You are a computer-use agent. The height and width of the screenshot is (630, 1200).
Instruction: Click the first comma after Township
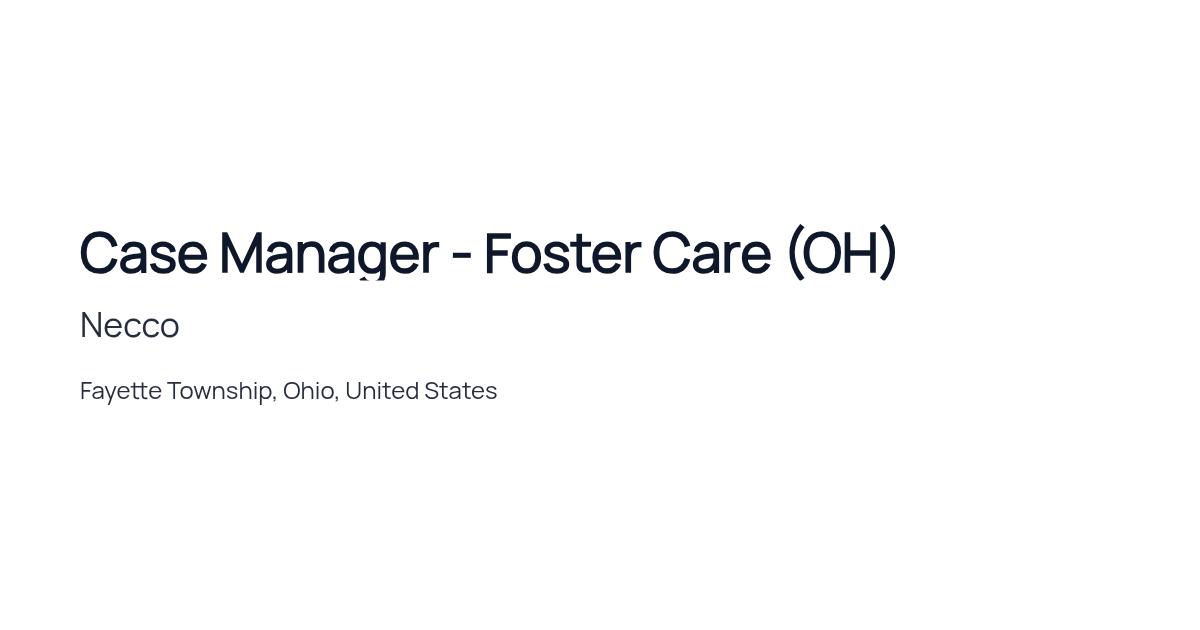pos(275,399)
